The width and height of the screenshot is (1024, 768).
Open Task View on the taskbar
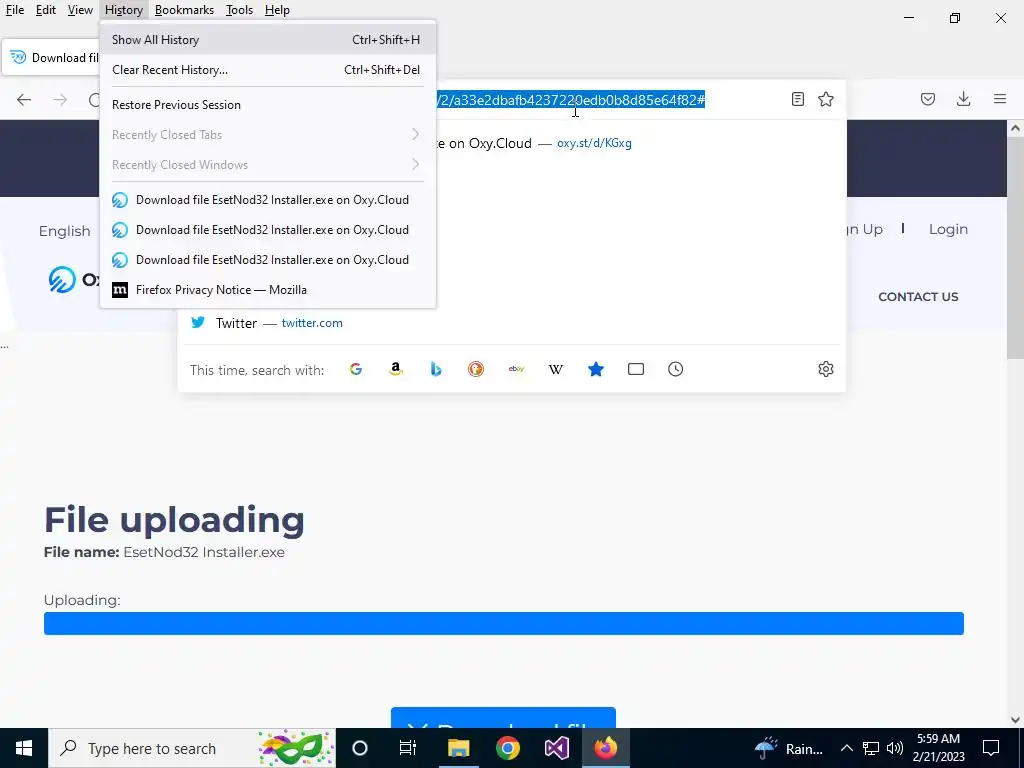click(x=408, y=748)
